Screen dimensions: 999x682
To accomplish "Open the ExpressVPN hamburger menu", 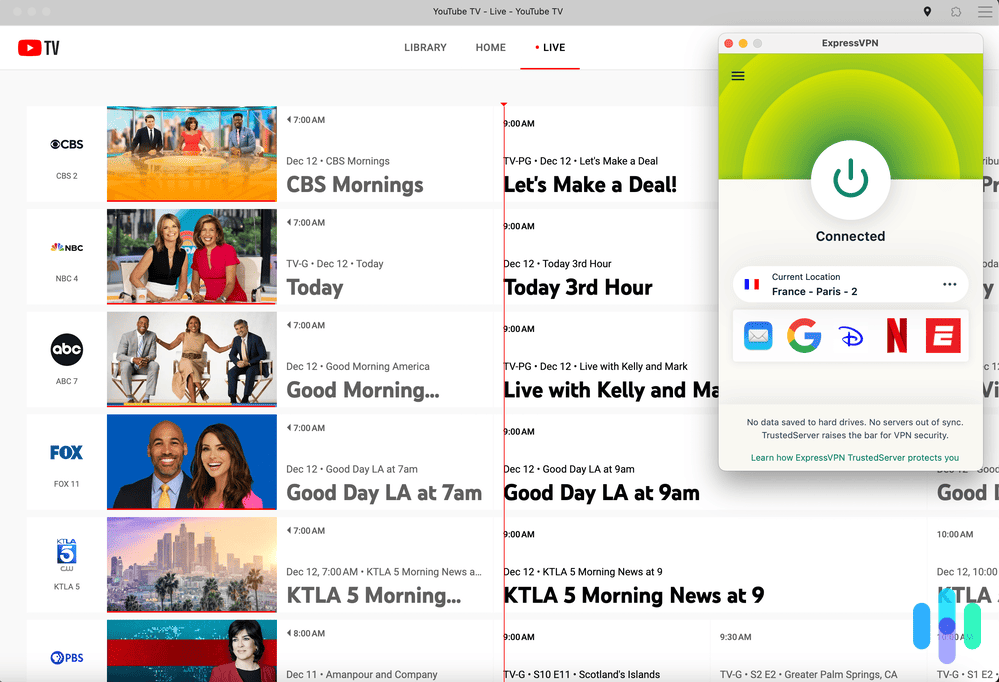I will 737,75.
